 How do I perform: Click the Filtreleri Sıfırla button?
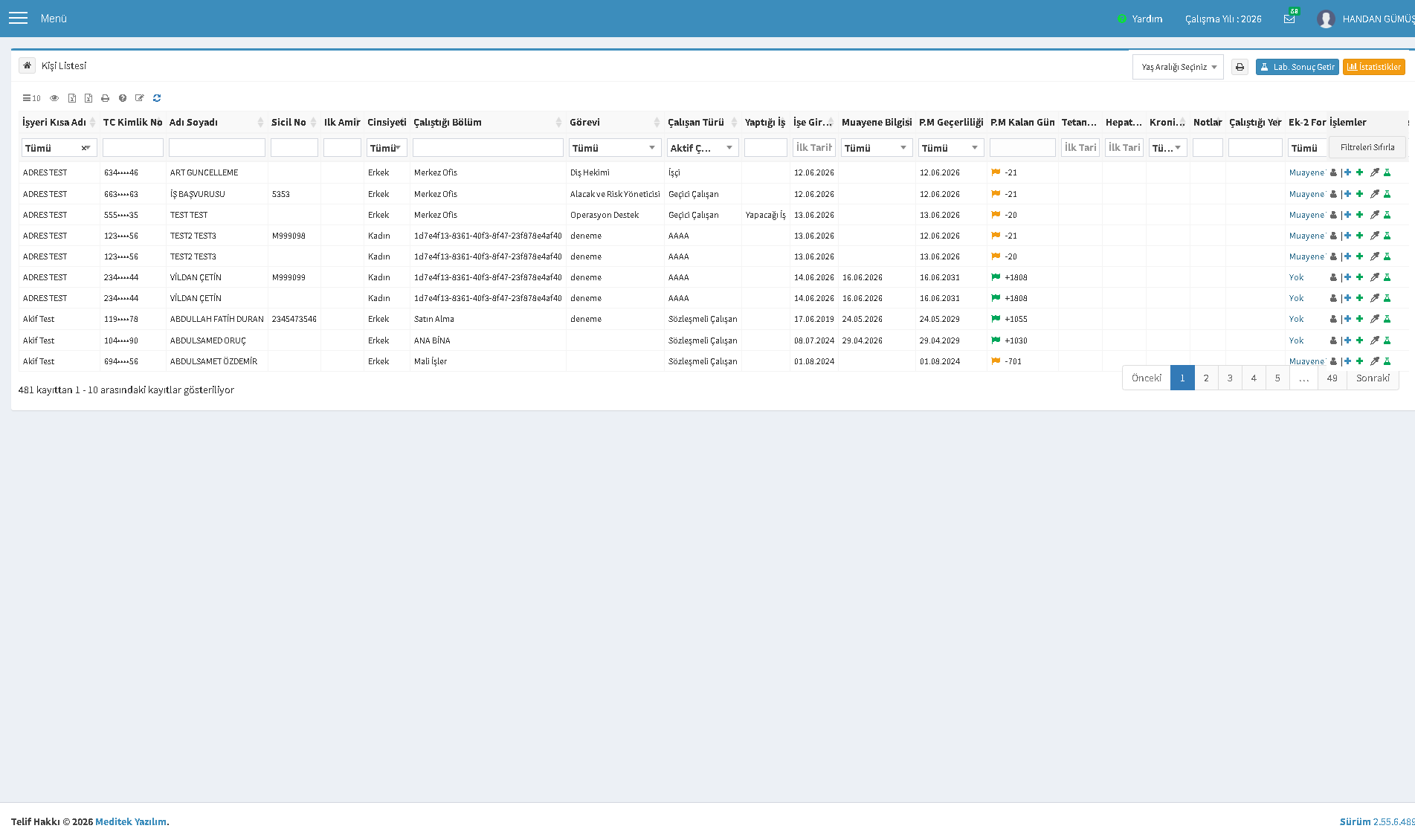click(1367, 147)
